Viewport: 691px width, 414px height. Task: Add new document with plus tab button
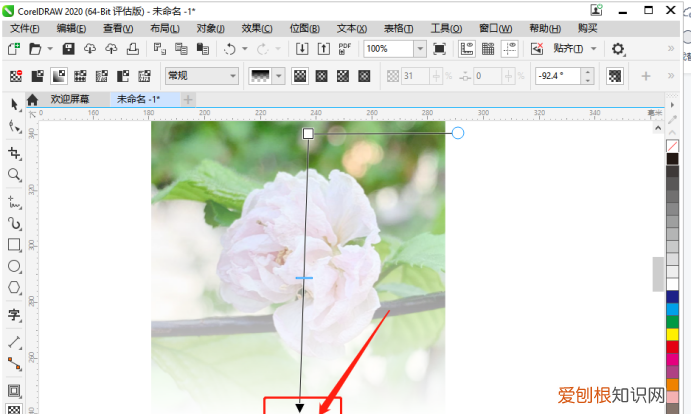(188, 99)
